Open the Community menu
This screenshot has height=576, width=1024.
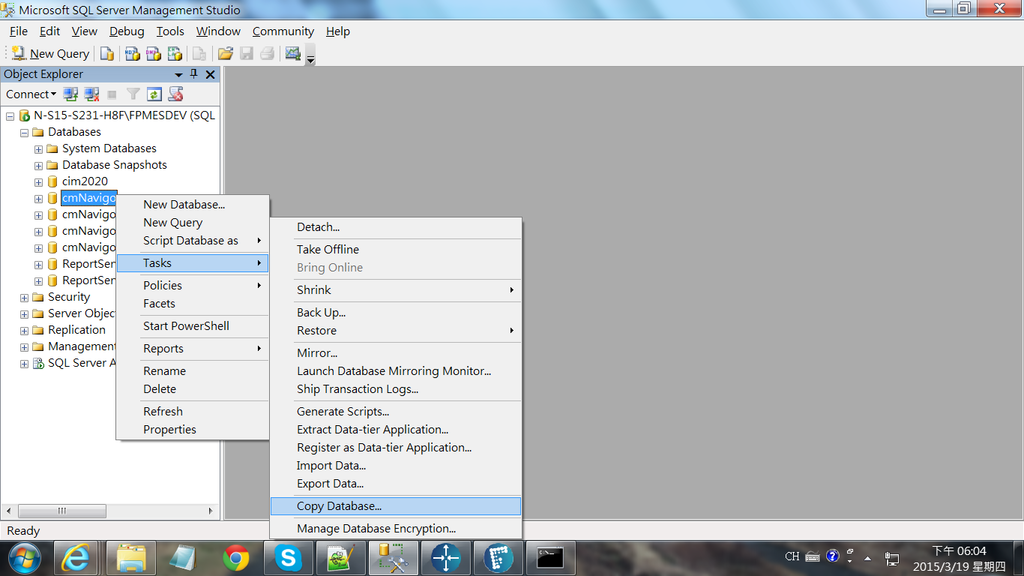point(283,31)
